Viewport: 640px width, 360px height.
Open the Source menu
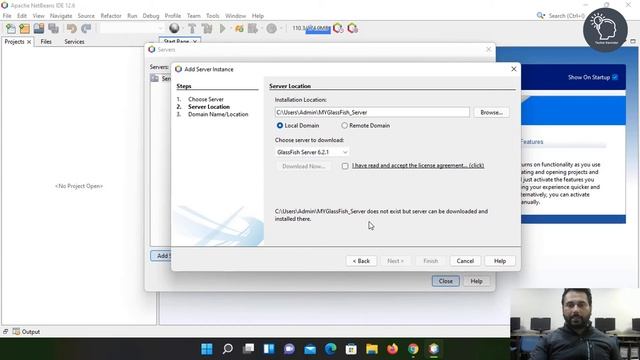(86, 16)
